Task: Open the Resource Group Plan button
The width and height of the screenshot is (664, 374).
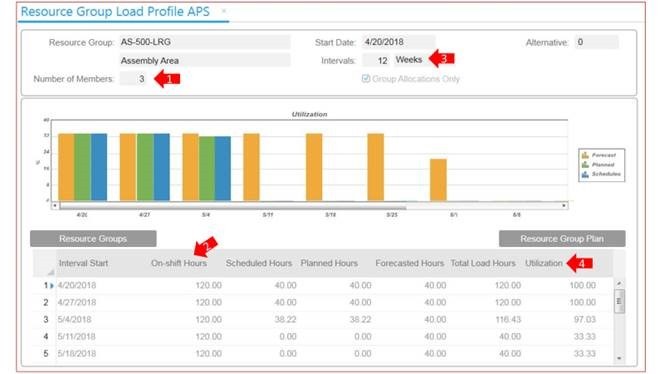Action: (562, 238)
